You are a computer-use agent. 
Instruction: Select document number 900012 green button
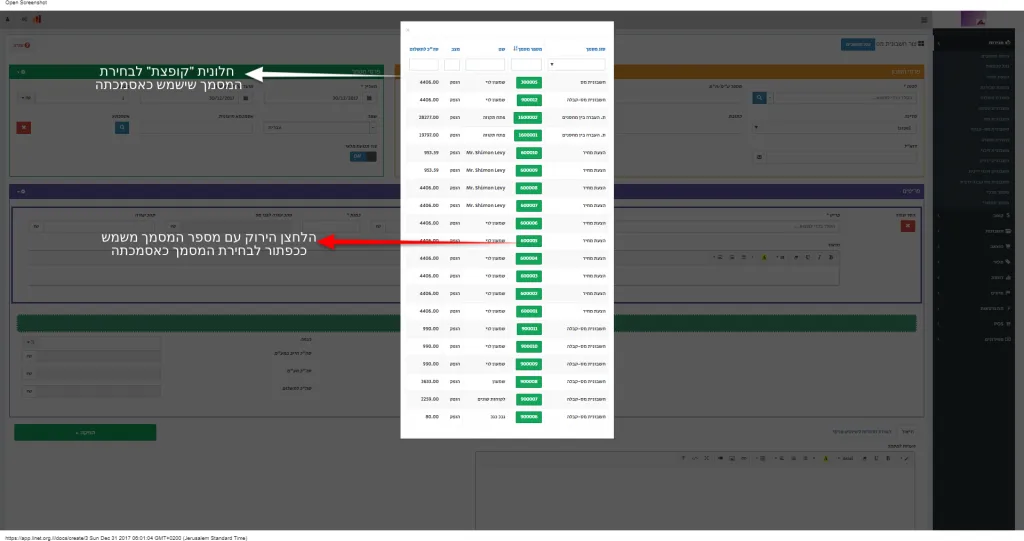tap(528, 100)
